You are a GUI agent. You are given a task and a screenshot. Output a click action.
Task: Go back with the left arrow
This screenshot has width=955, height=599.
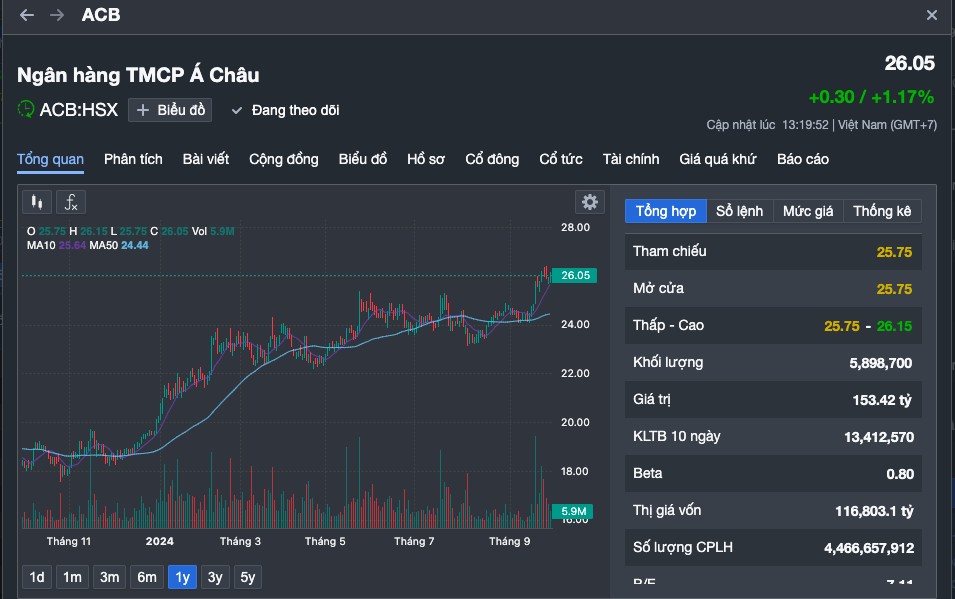(x=27, y=15)
